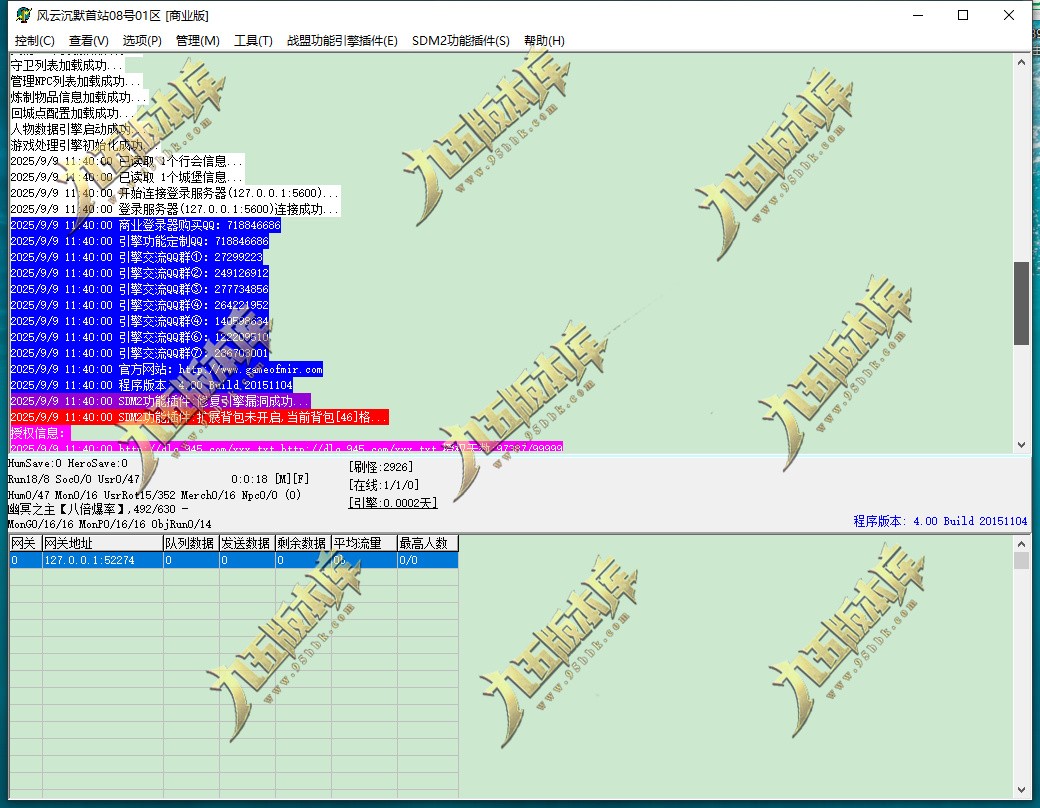Click the 队列数据 column header
The width and height of the screenshot is (1040, 808).
coord(191,543)
